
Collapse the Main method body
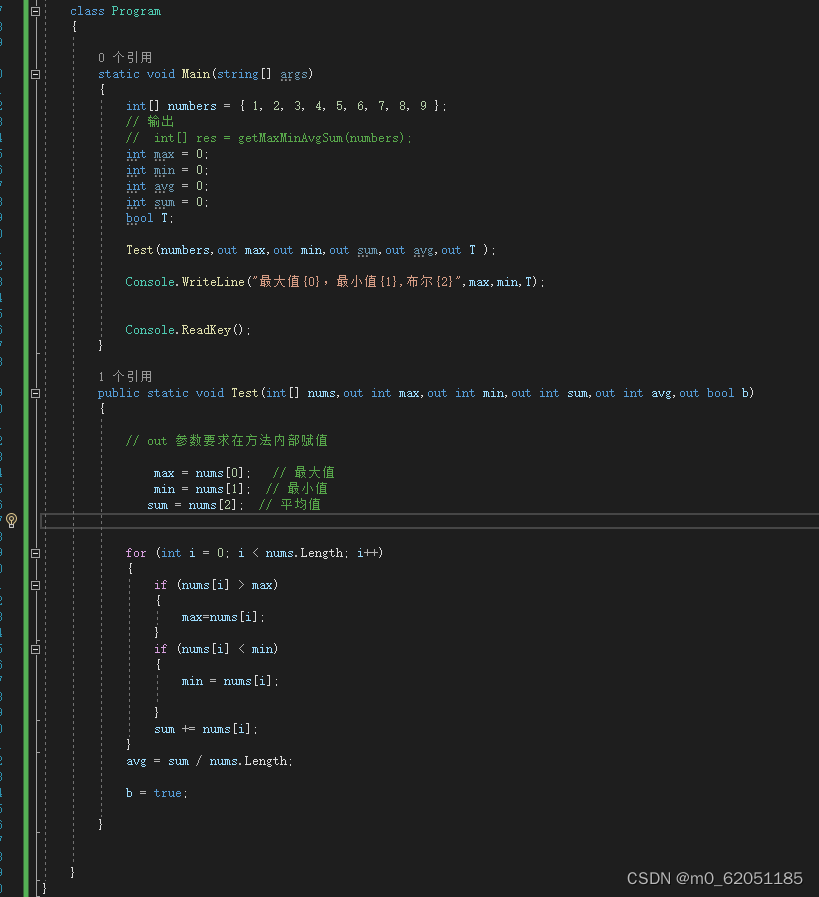(34, 73)
